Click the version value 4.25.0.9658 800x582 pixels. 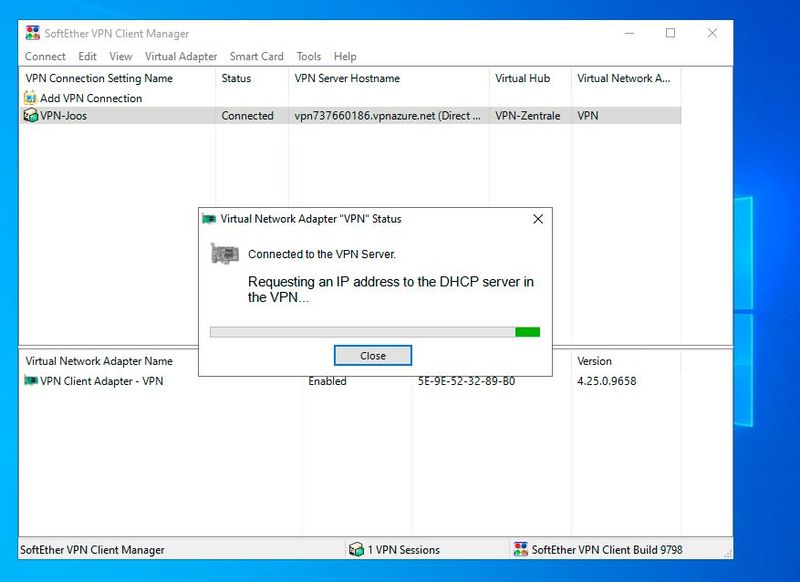coord(607,381)
